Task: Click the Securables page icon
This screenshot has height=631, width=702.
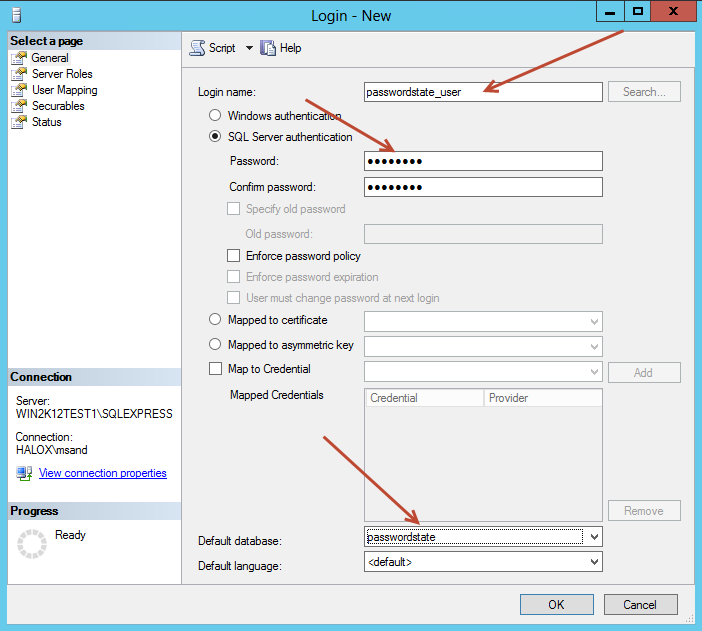Action: point(18,106)
